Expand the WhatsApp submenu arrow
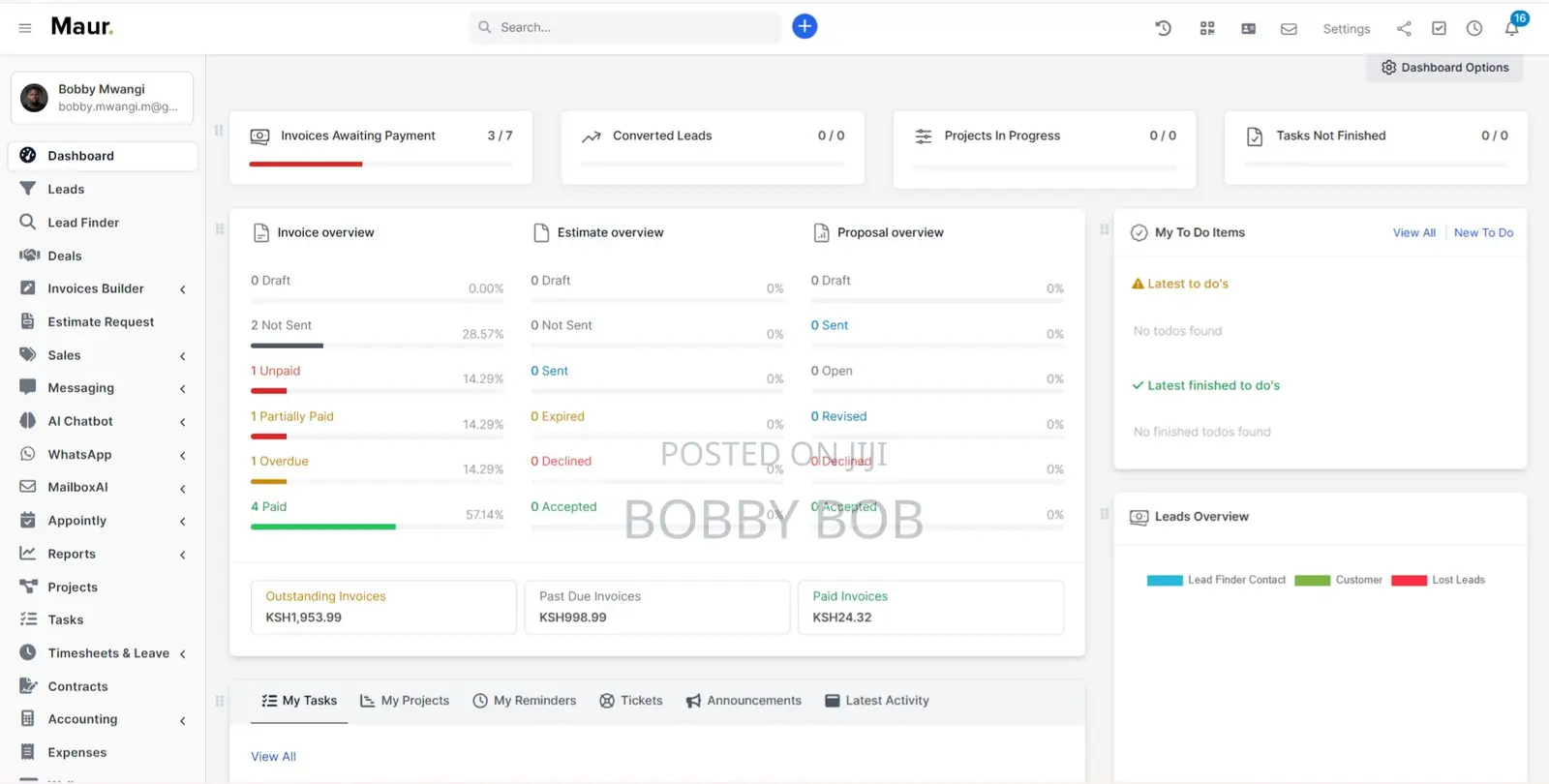The height and width of the screenshot is (784, 1549). tap(182, 455)
